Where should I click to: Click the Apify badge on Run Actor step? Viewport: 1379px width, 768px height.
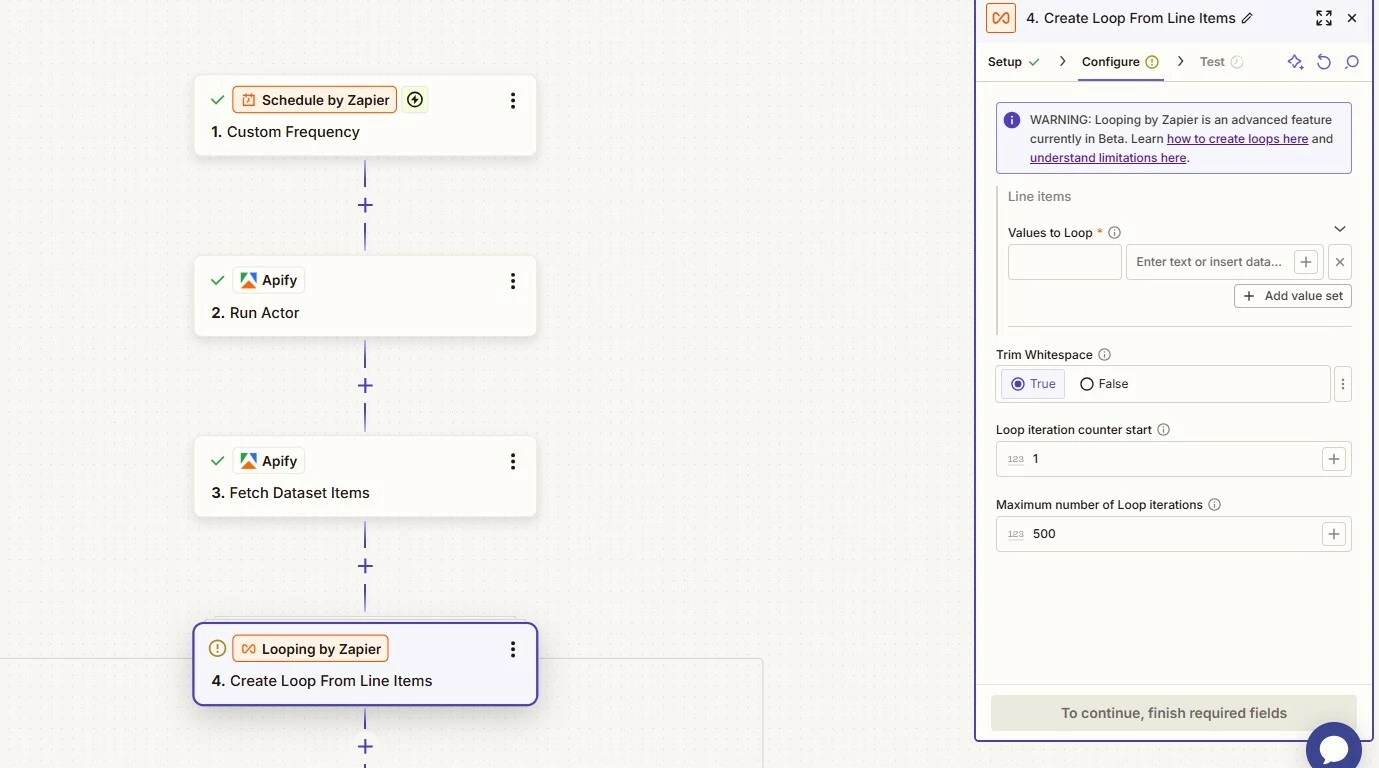(269, 281)
